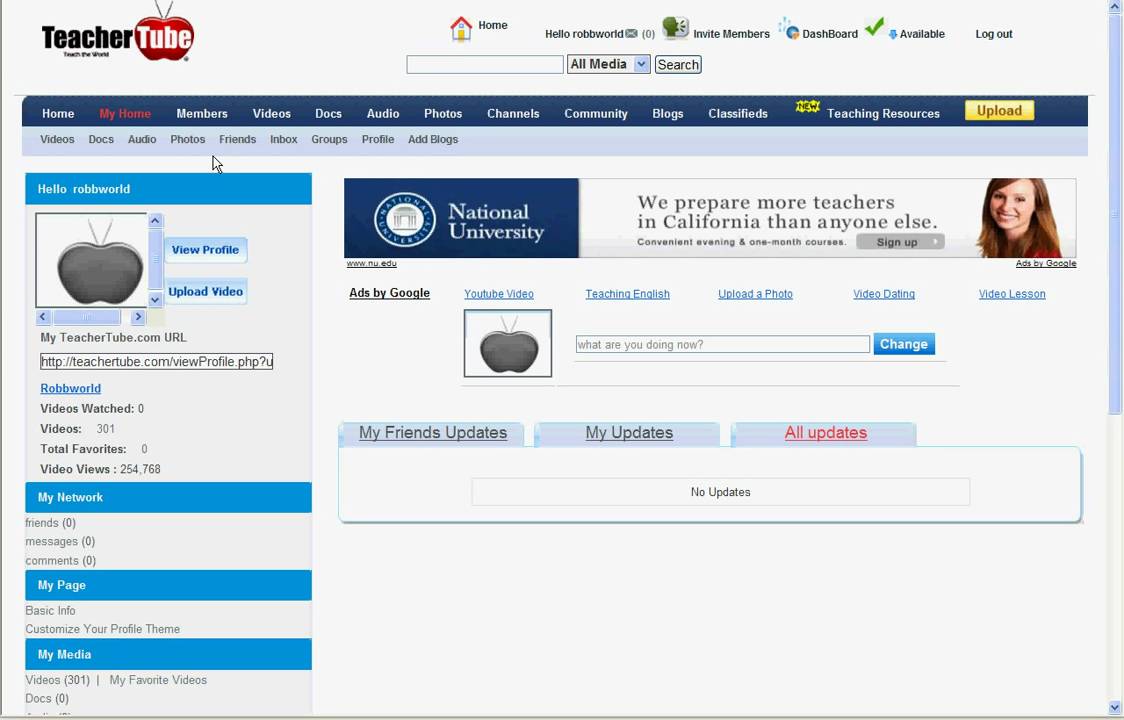1124x720 pixels.
Task: Open Photos in the main navigation bar
Action: (443, 113)
